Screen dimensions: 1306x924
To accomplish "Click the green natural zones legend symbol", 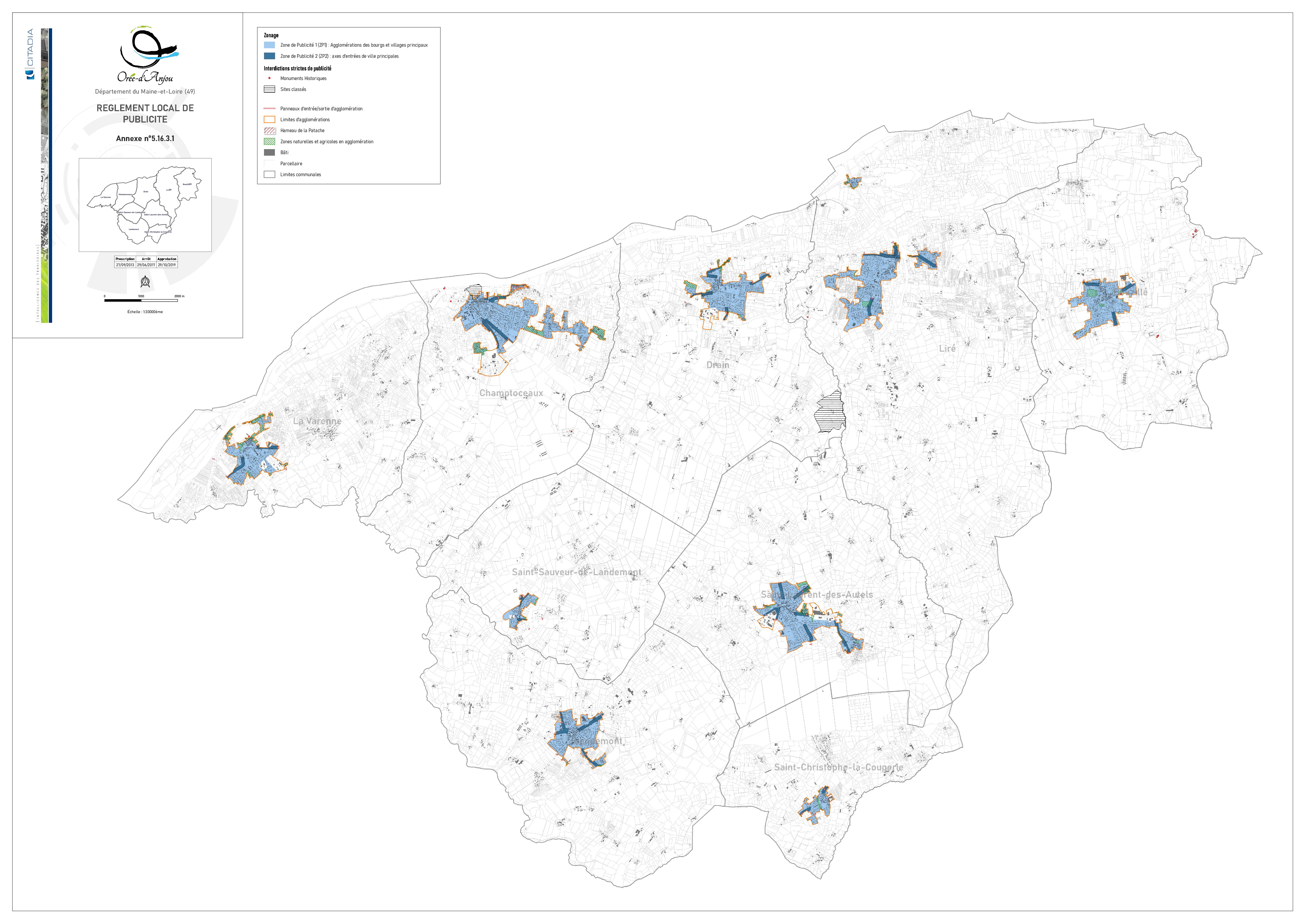I will (x=270, y=142).
